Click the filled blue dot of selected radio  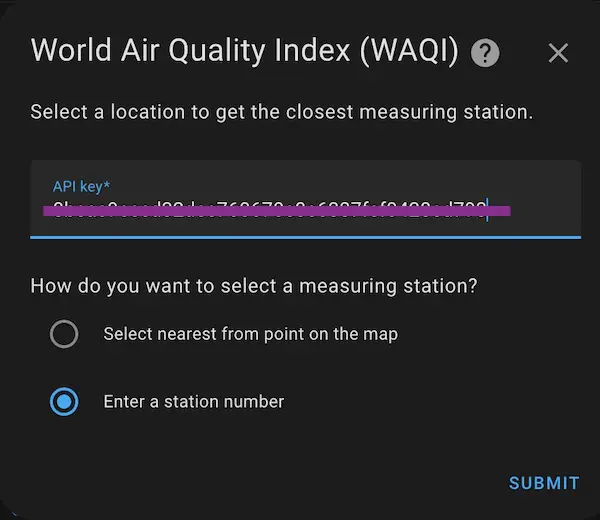64,402
